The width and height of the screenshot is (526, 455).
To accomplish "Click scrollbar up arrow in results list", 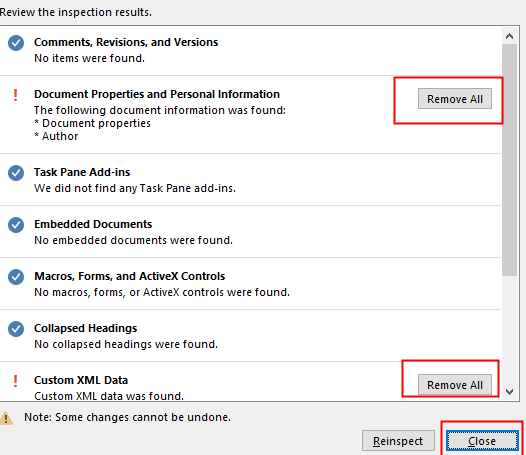I will pyautogui.click(x=509, y=36).
